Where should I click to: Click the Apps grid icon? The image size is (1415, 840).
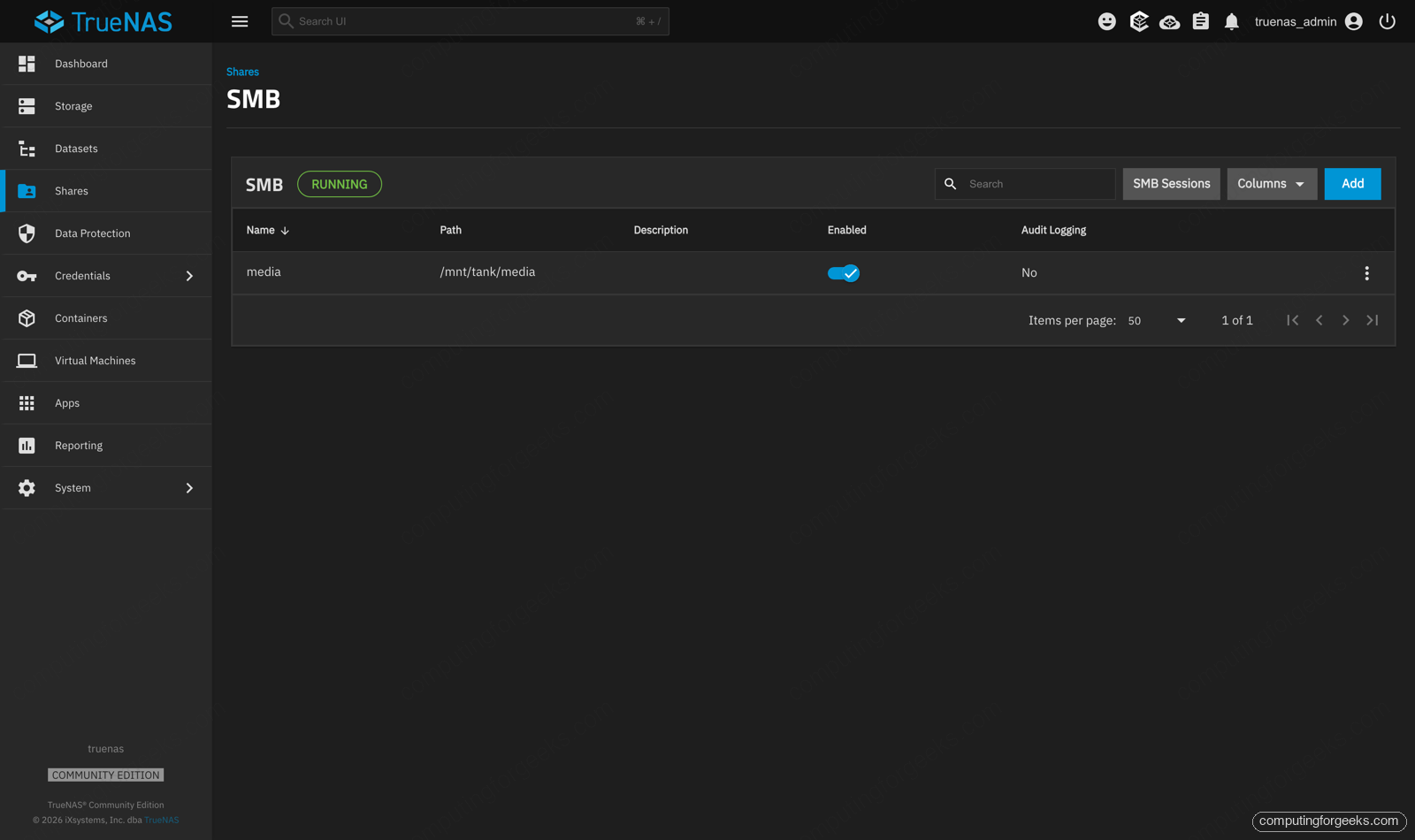[27, 403]
